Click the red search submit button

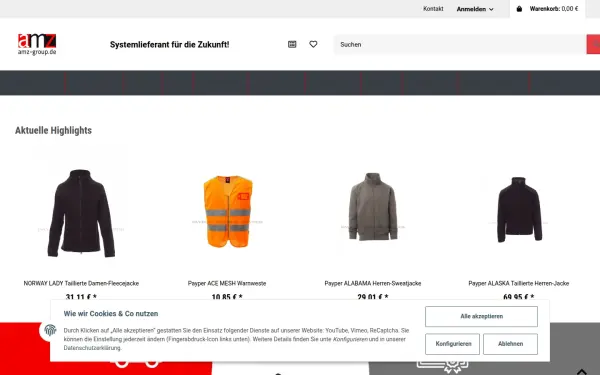click(x=593, y=44)
